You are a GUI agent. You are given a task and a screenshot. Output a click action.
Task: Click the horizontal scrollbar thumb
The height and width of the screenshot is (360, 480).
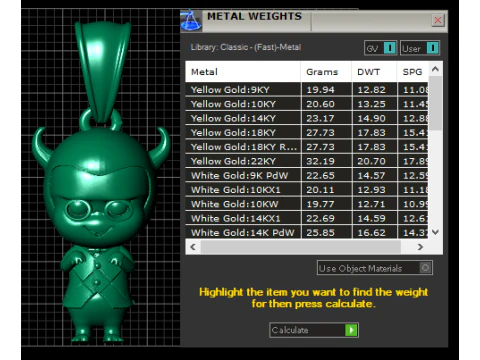pos(301,247)
